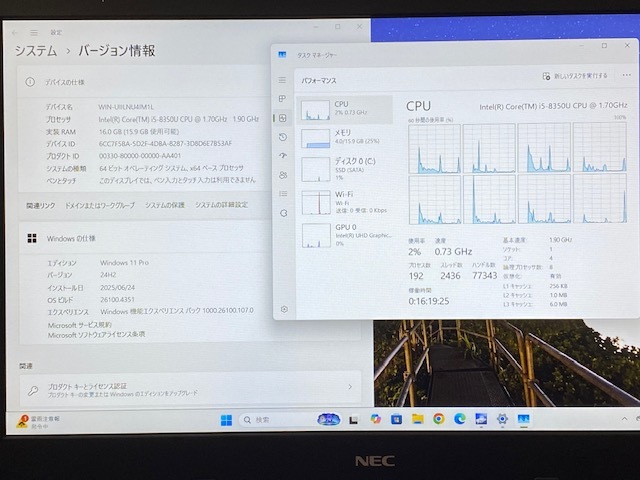Open Startup apps page in Task Manager
This screenshot has width=640, height=480.
(283, 156)
